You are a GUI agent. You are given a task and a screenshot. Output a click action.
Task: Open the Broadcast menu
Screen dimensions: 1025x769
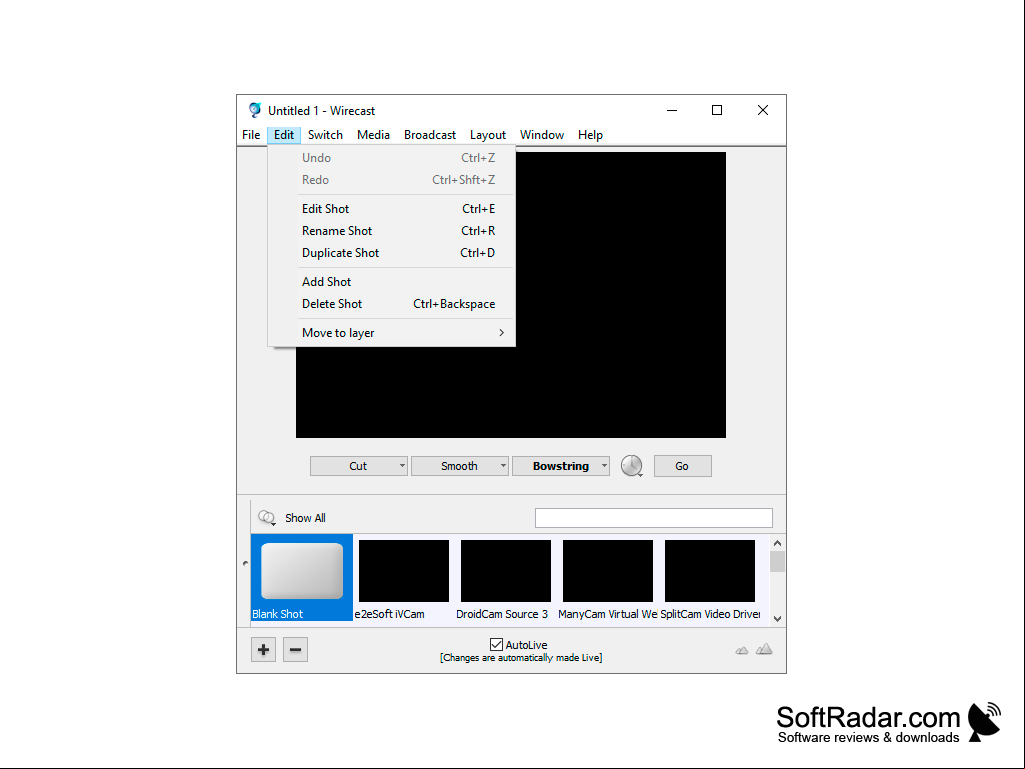[429, 135]
